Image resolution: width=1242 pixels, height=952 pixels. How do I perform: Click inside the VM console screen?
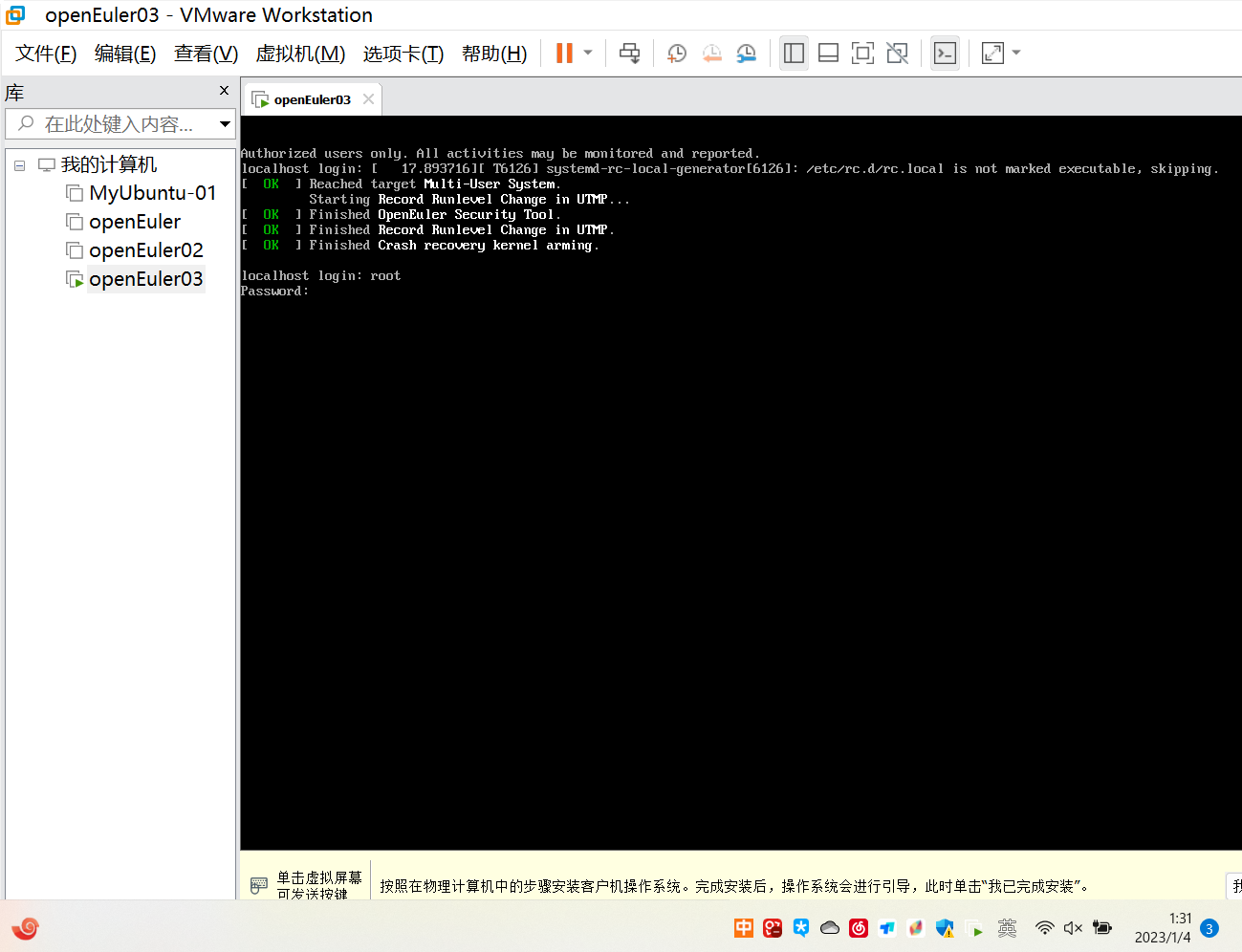pyautogui.click(x=741, y=483)
